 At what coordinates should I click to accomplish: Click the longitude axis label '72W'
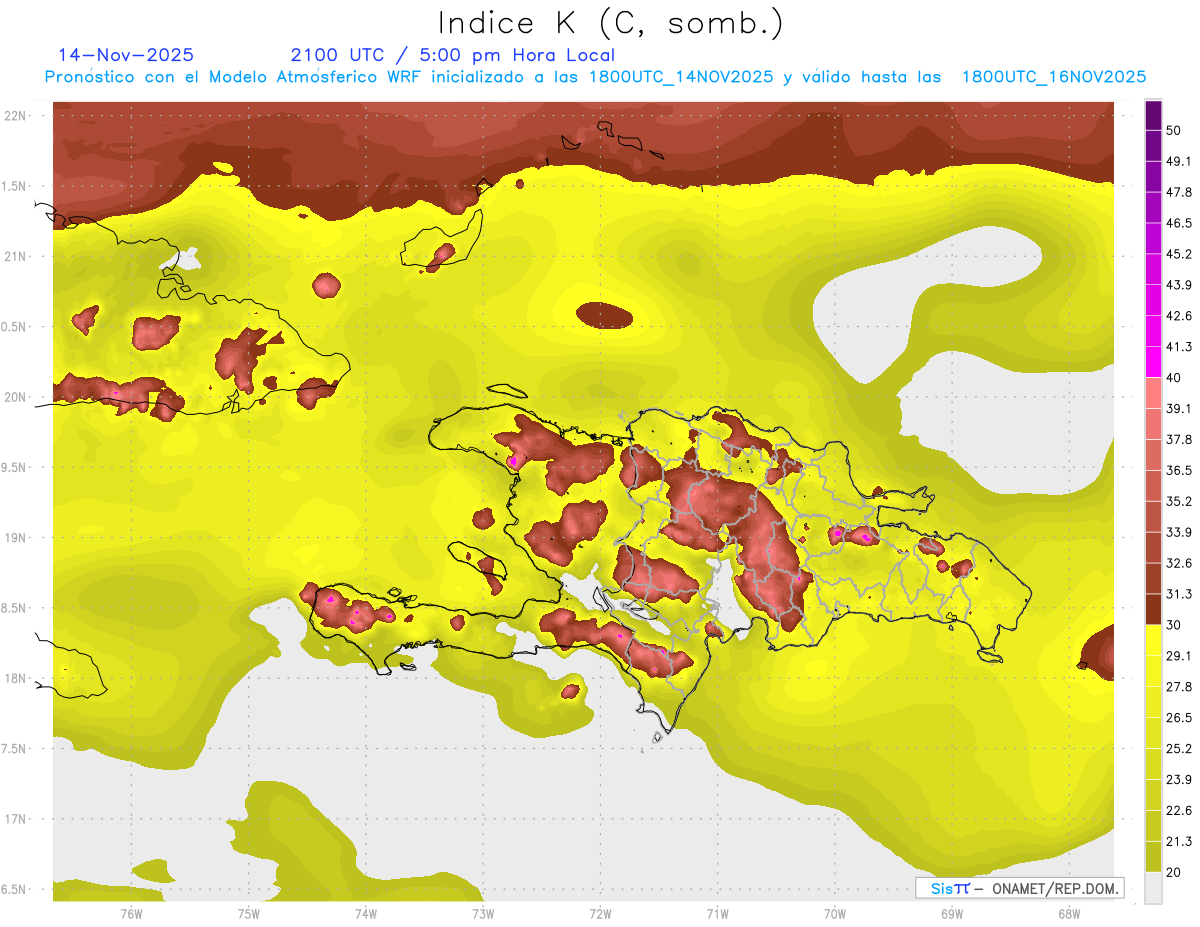click(600, 915)
